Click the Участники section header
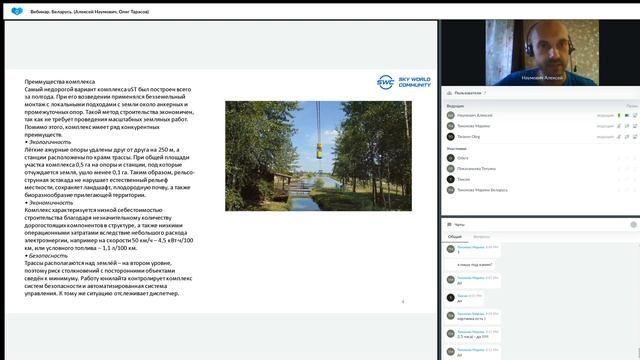 click(x=456, y=149)
